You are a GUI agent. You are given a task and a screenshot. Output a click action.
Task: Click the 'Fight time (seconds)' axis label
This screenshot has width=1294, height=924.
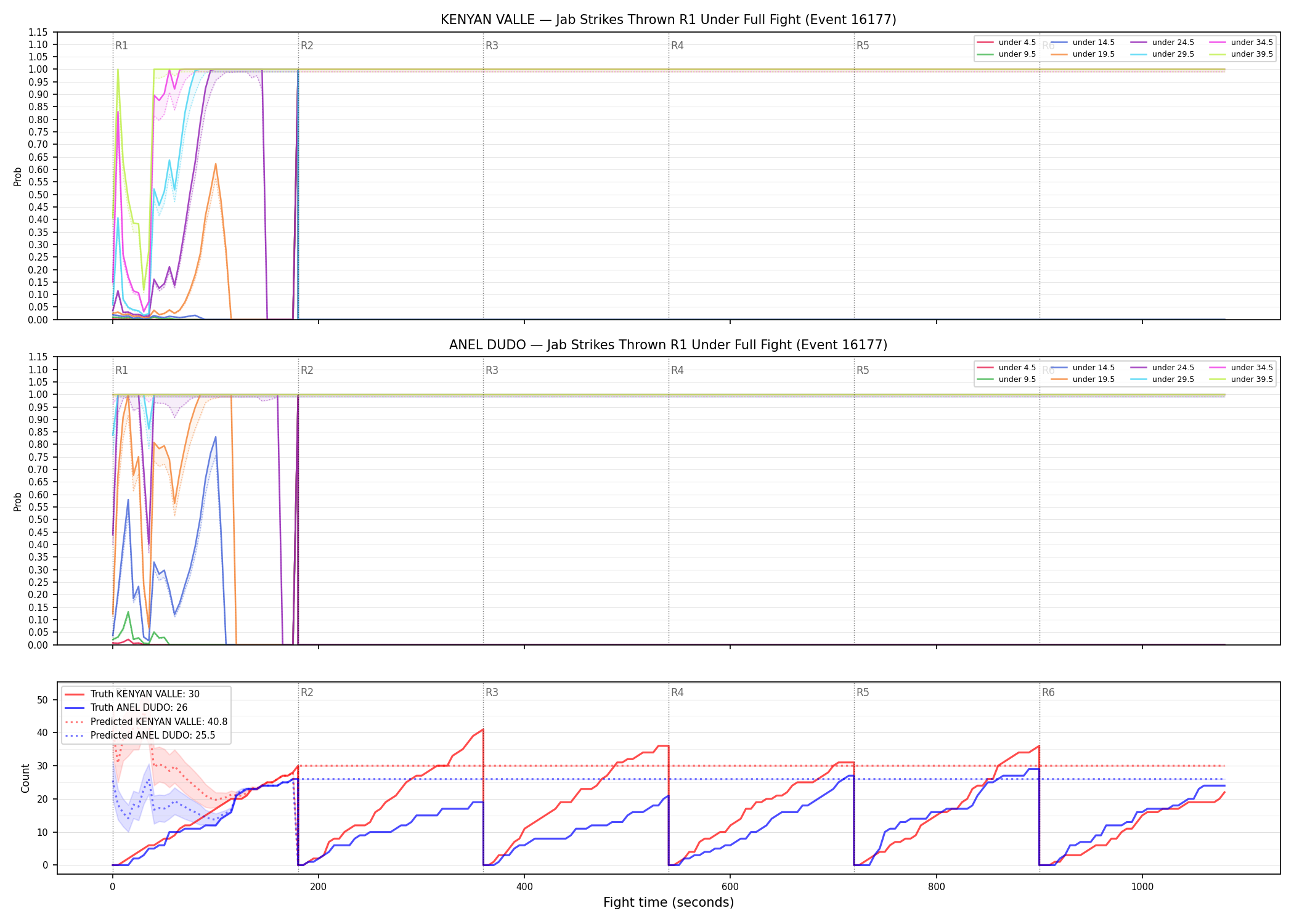(x=669, y=902)
